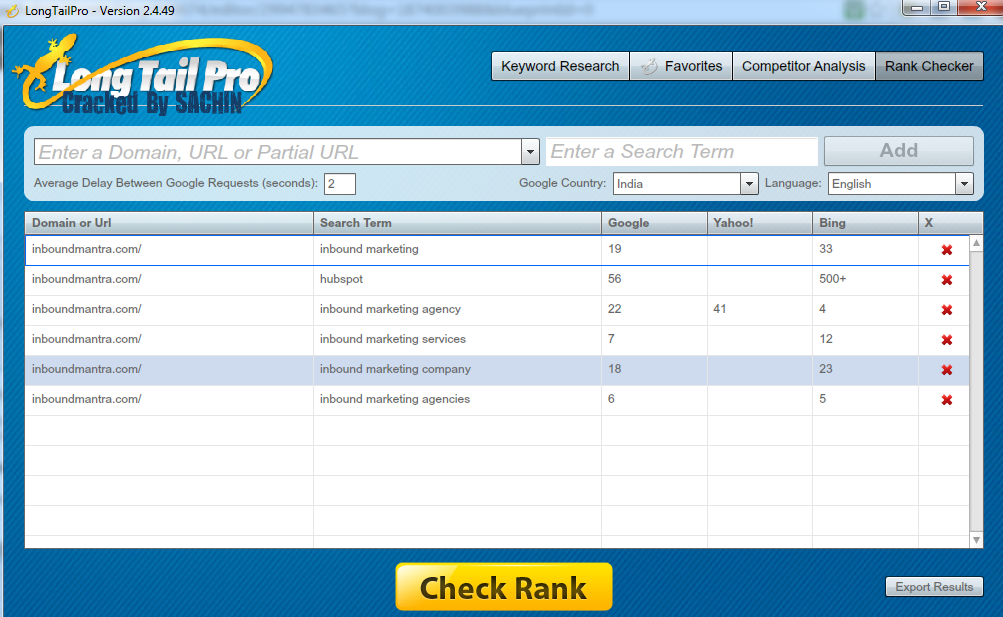Click the LongTailPro title bar app icon
The width and height of the screenshot is (1003, 617).
(x=12, y=11)
